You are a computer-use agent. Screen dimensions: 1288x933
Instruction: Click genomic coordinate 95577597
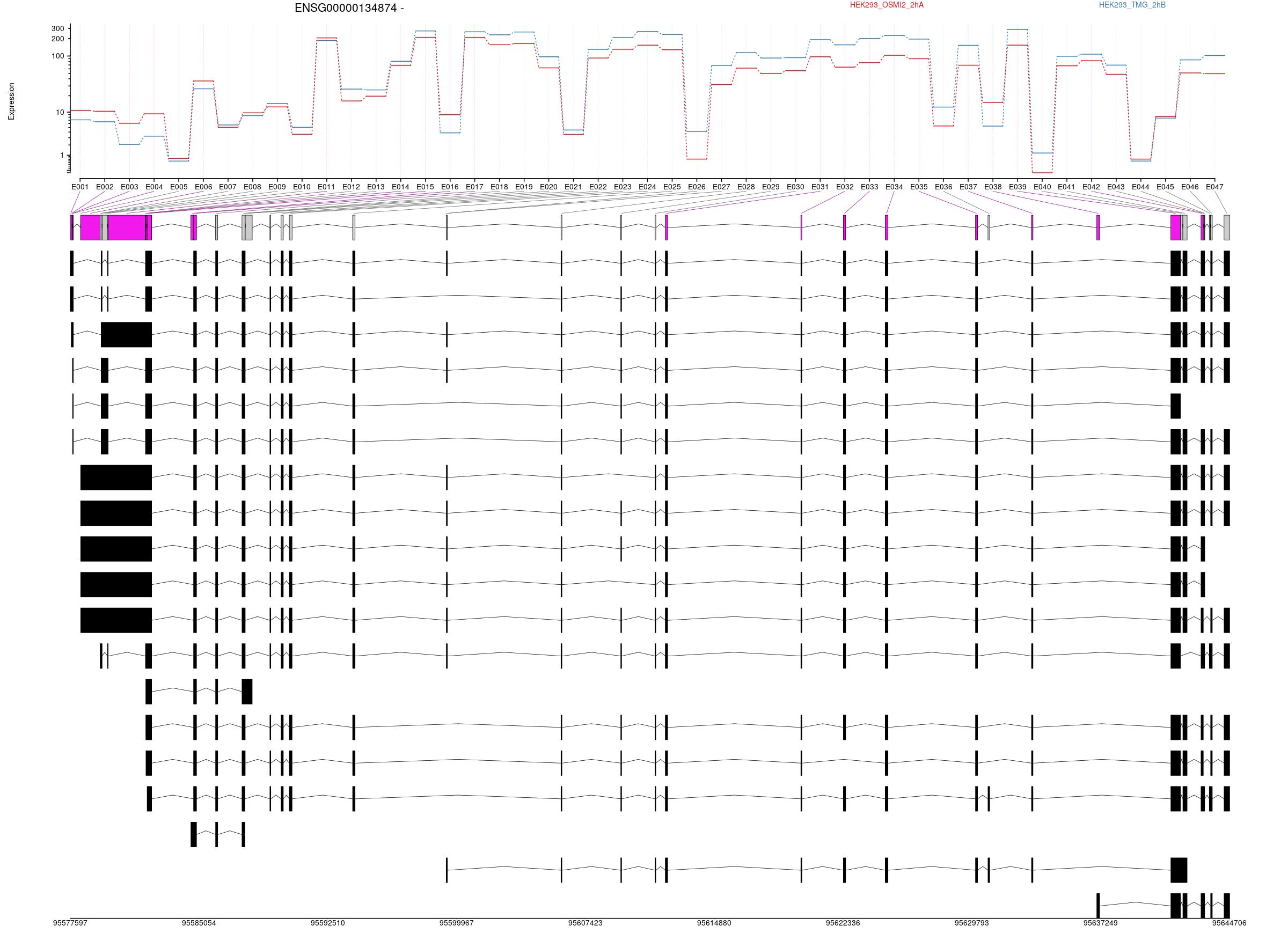pyautogui.click(x=70, y=923)
